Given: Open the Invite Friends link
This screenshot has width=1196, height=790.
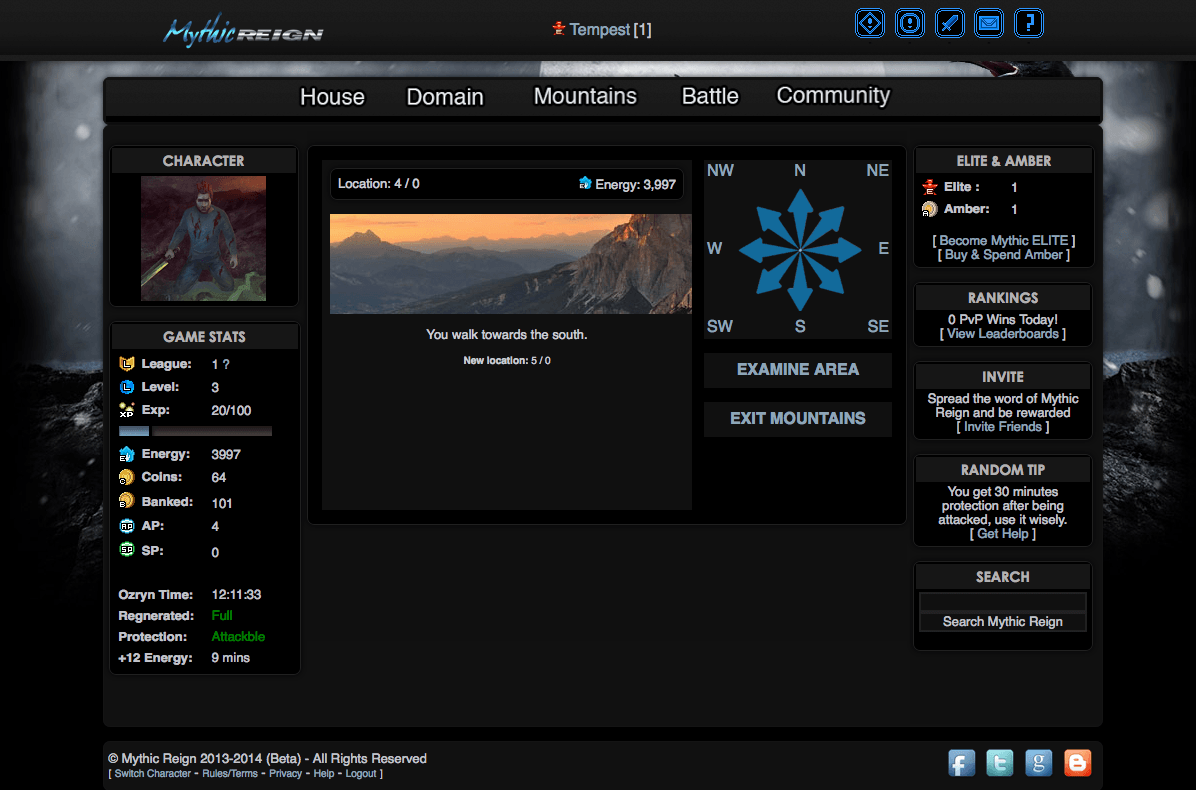Looking at the screenshot, I should click(1003, 426).
